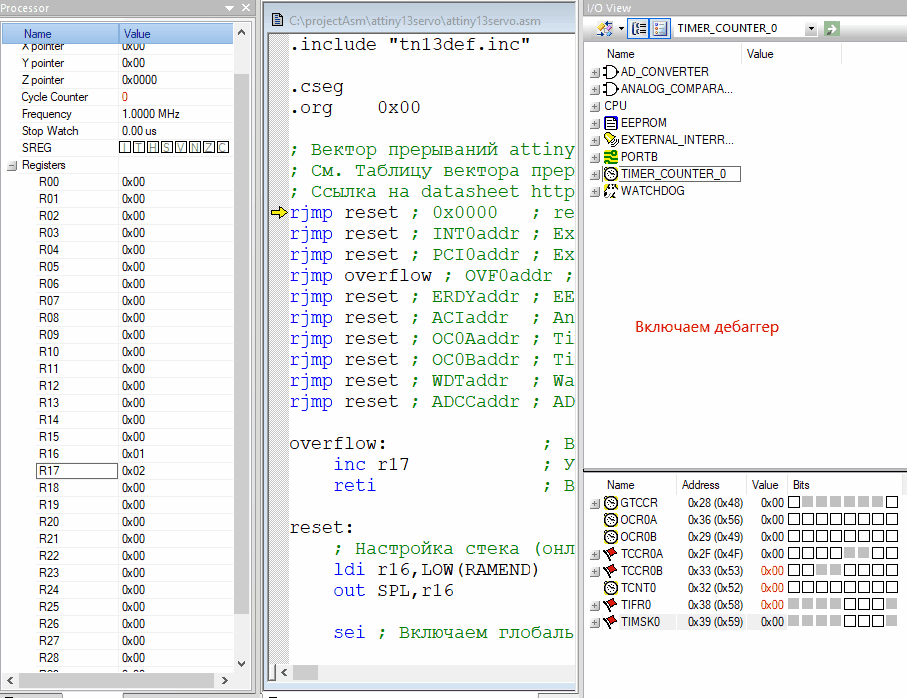Select the ANALOG_COMPARA... tree item
The width and height of the screenshot is (907, 698).
(x=676, y=89)
